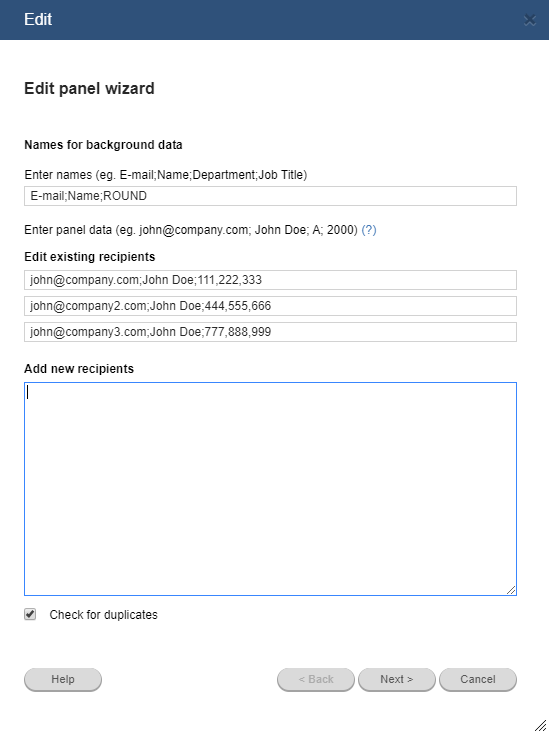Open the Help button
The height and width of the screenshot is (731, 549).
(63, 679)
